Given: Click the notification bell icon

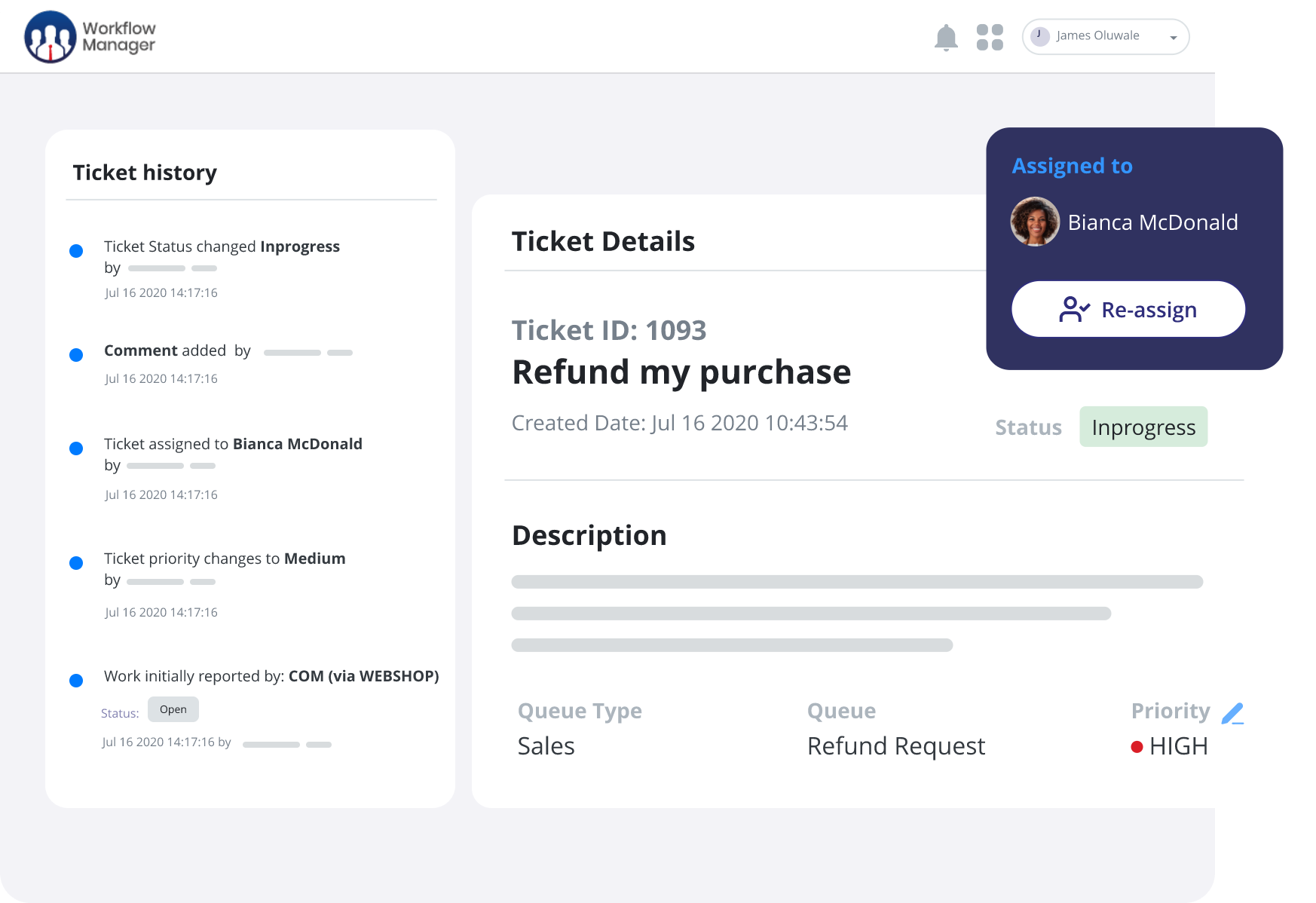Looking at the screenshot, I should point(946,37).
